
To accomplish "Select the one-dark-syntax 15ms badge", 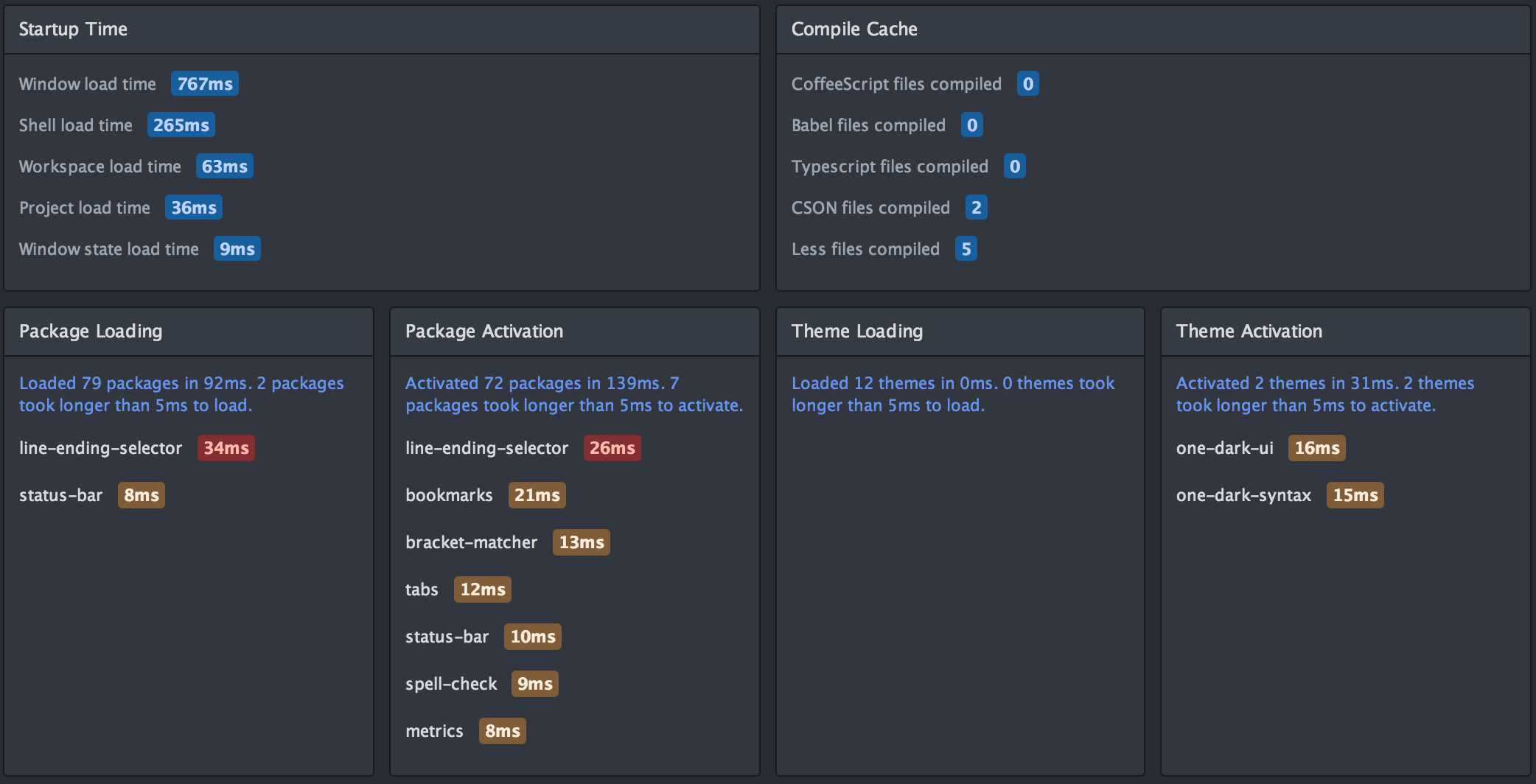I will (1355, 495).
